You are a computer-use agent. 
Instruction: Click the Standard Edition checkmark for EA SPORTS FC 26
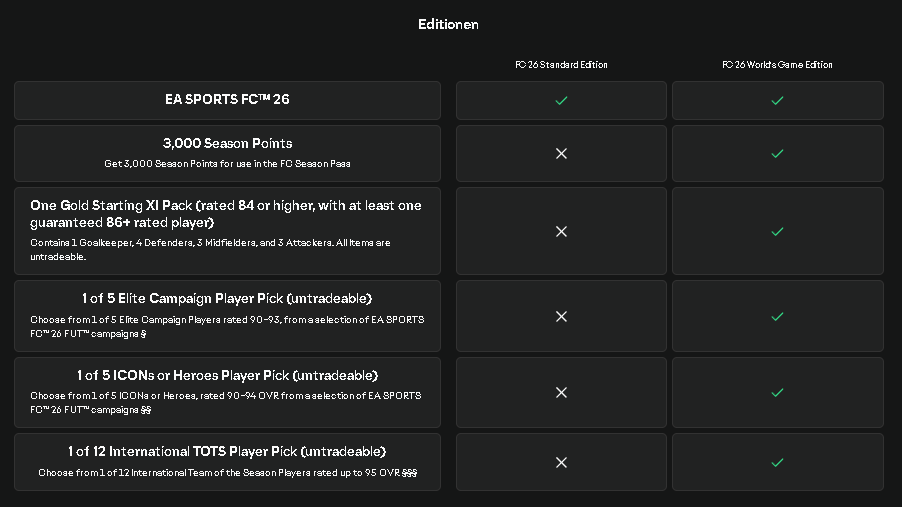(561, 101)
